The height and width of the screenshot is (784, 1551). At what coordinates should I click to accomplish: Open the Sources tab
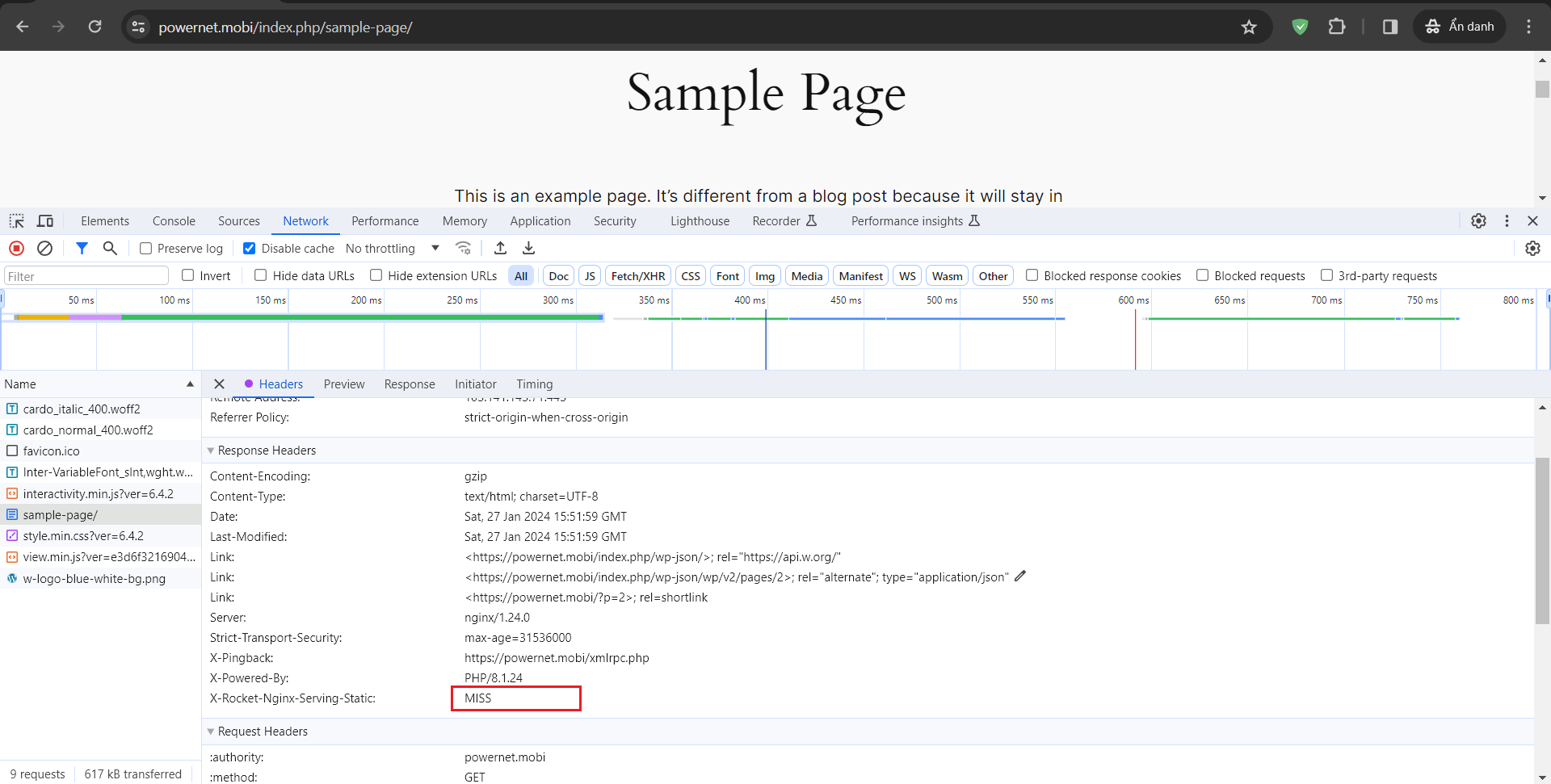point(239,221)
